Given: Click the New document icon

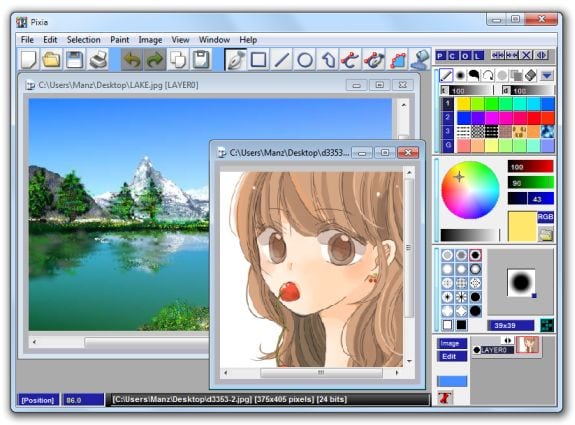Looking at the screenshot, I should coord(29,60).
